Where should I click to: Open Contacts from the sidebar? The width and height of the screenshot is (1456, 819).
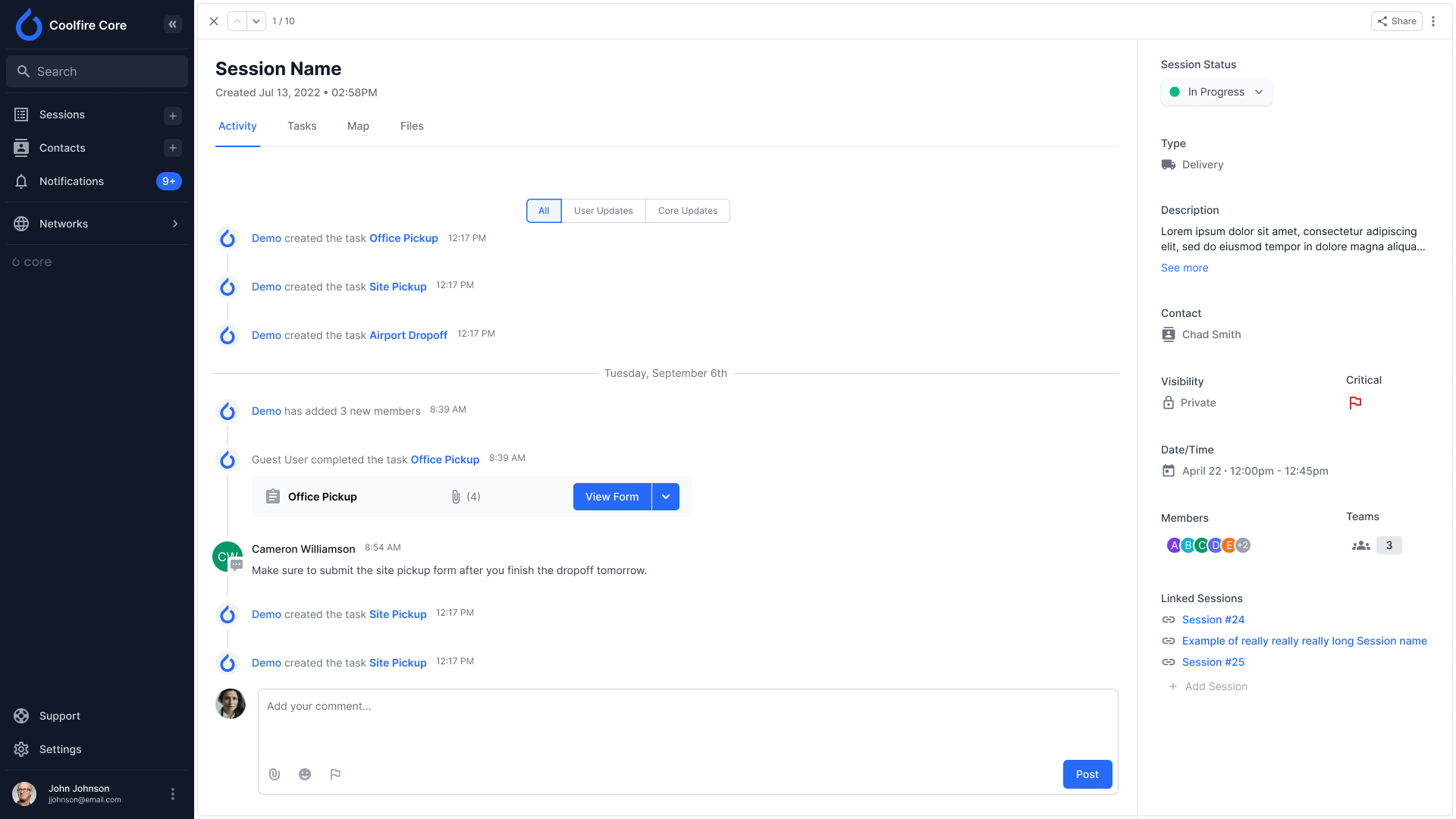coord(62,148)
